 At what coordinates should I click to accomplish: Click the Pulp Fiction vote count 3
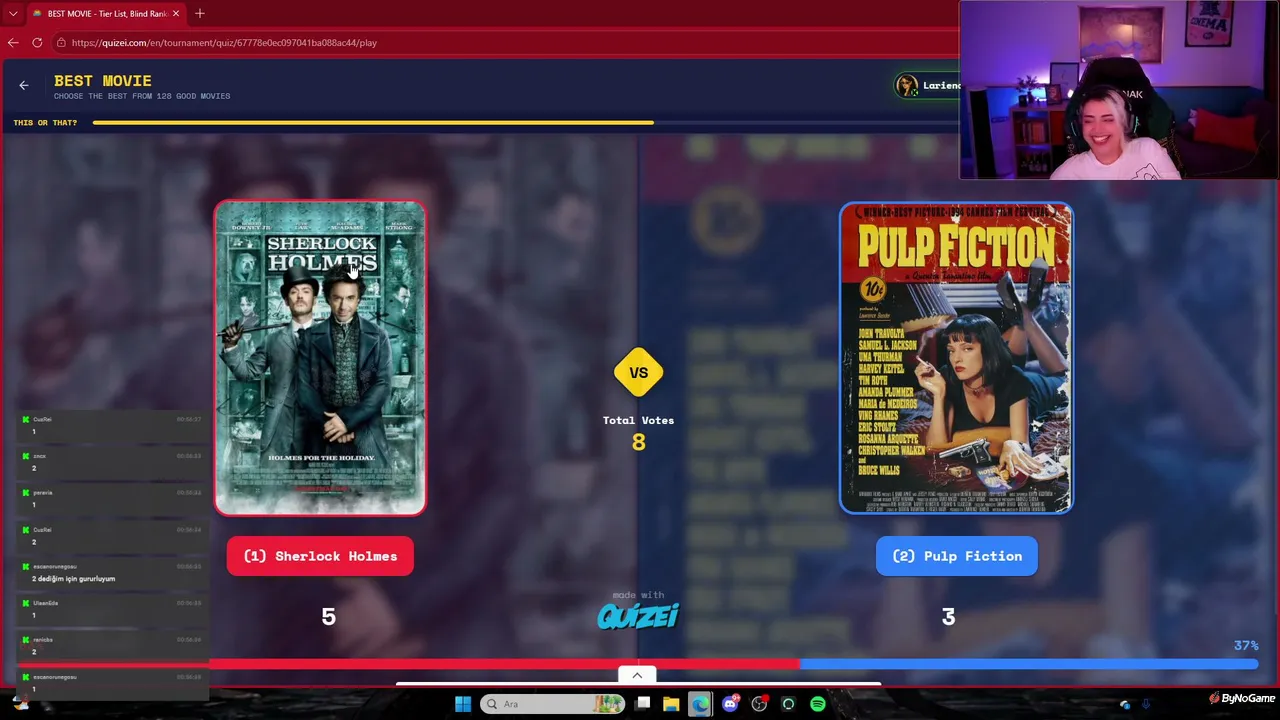pos(948,617)
